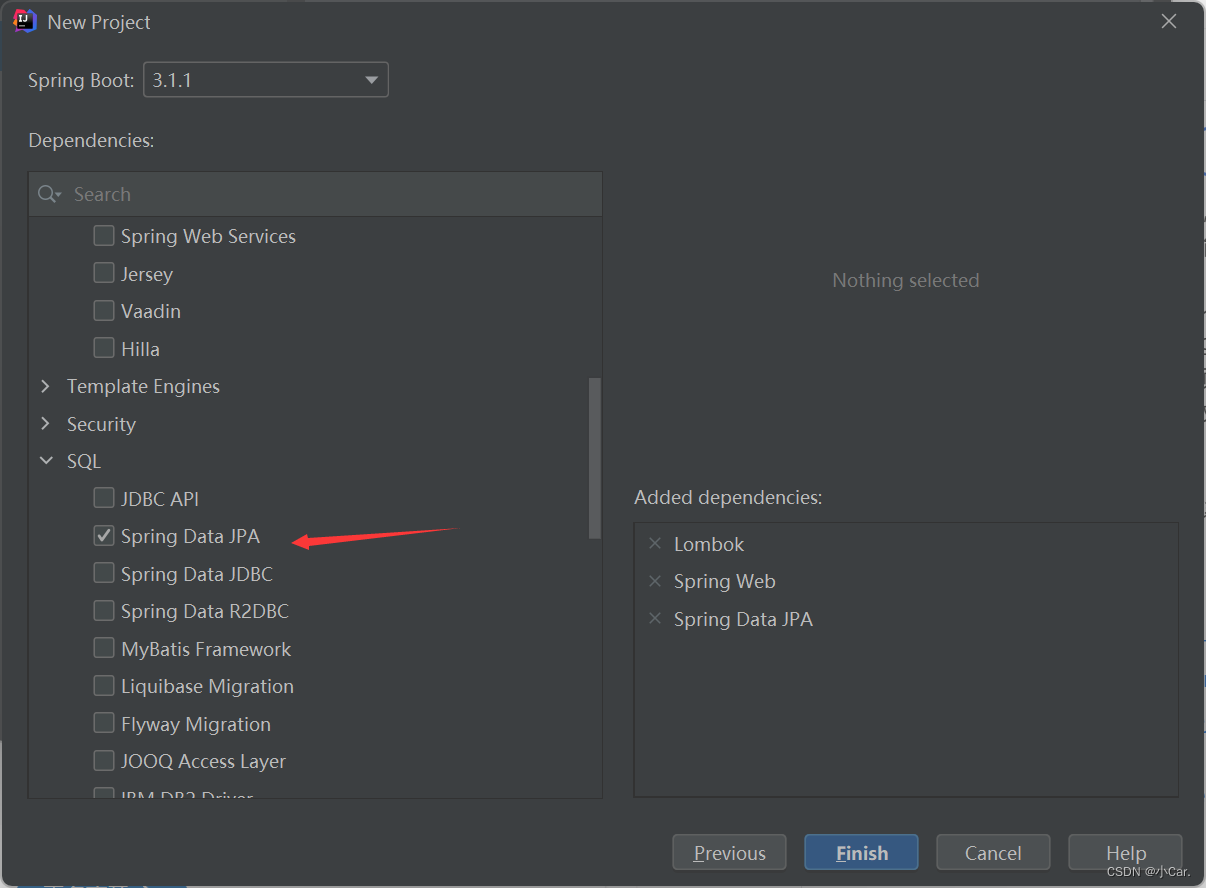Screen dimensions: 1206x888
Task: Click the dependency list scrollbar thumb
Action: click(x=595, y=458)
